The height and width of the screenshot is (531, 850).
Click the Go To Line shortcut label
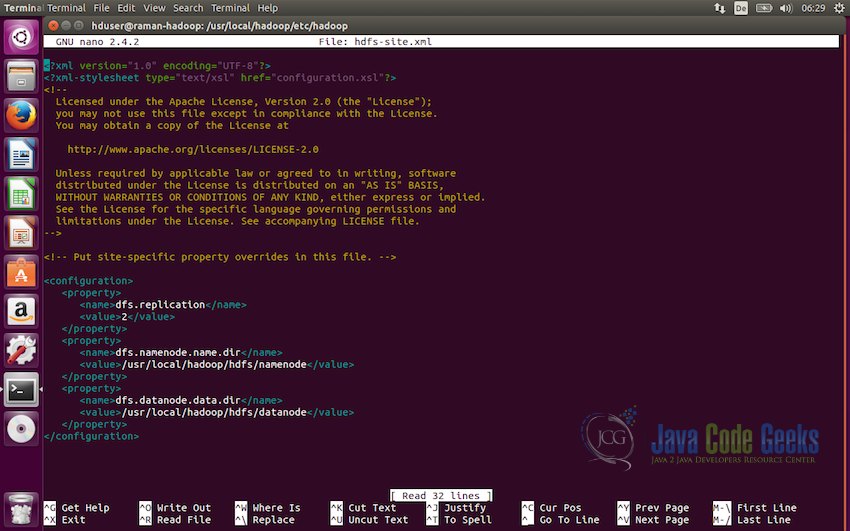(x=569, y=520)
